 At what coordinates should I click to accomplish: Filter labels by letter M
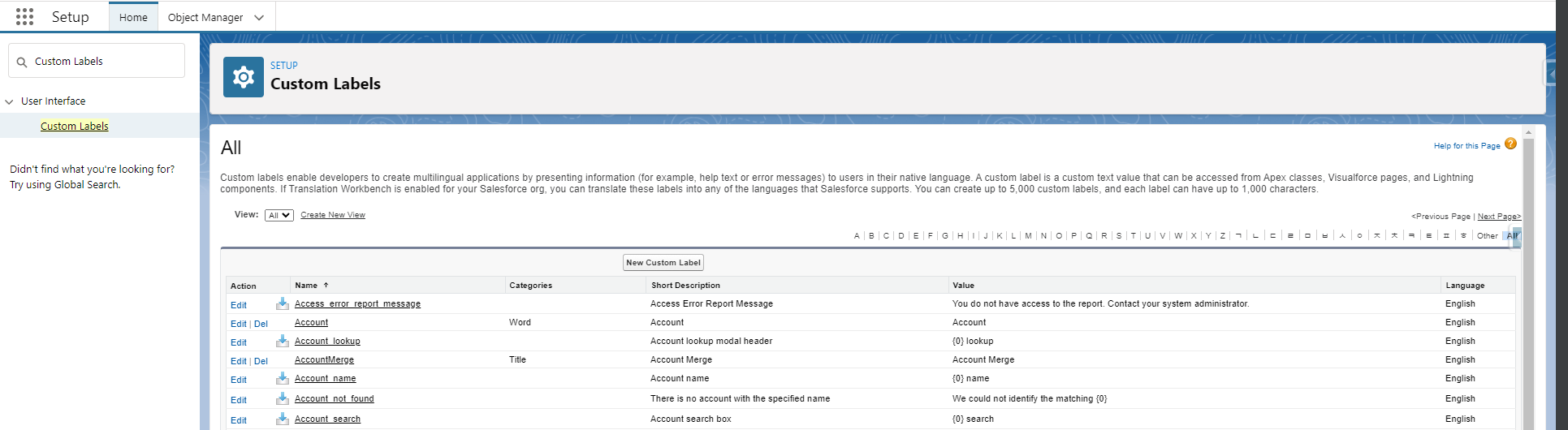pos(1028,236)
